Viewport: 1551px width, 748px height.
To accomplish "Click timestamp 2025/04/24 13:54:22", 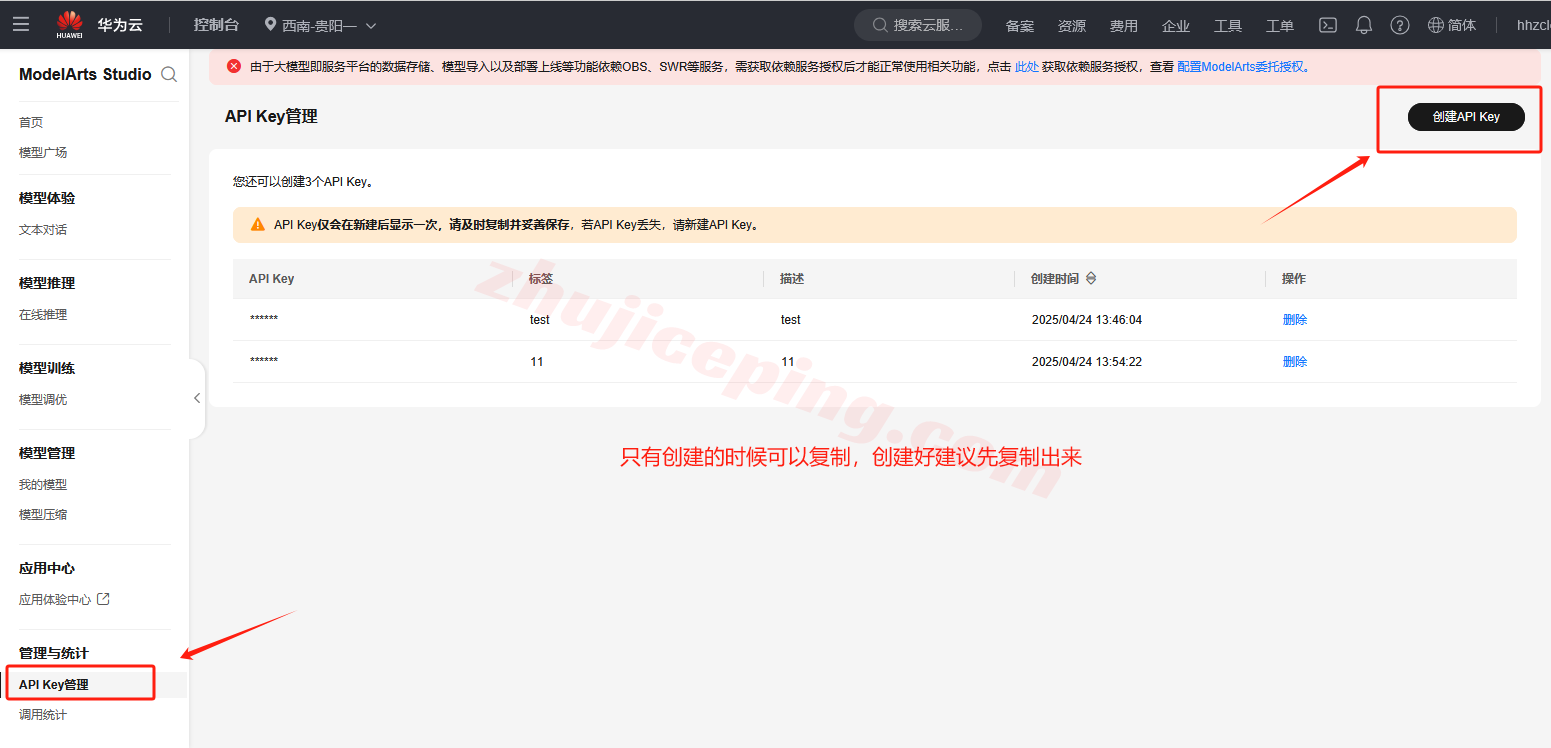I will tap(1087, 361).
